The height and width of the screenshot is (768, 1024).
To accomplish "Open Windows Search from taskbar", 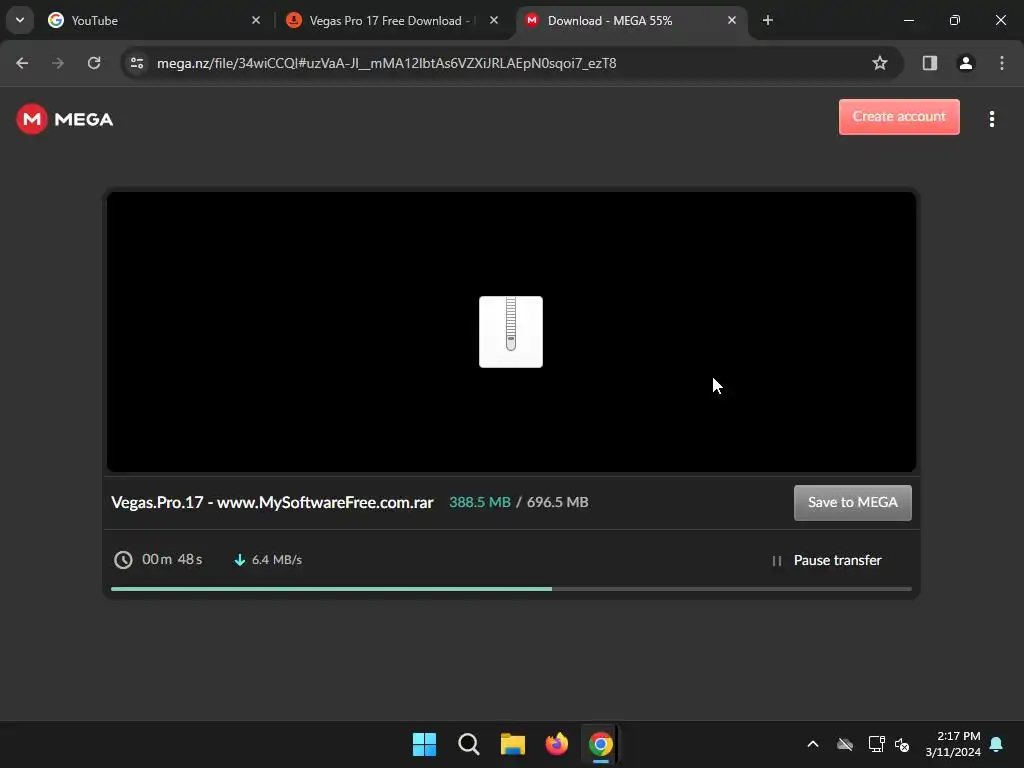I will [468, 744].
